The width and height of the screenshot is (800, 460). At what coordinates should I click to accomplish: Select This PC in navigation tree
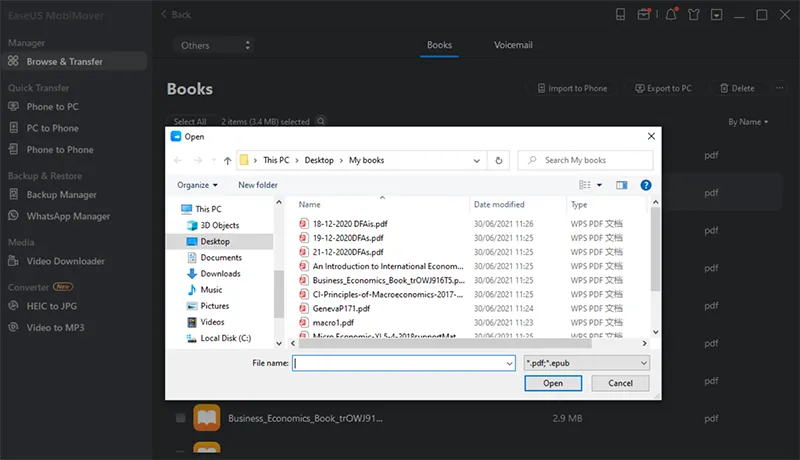coord(208,209)
